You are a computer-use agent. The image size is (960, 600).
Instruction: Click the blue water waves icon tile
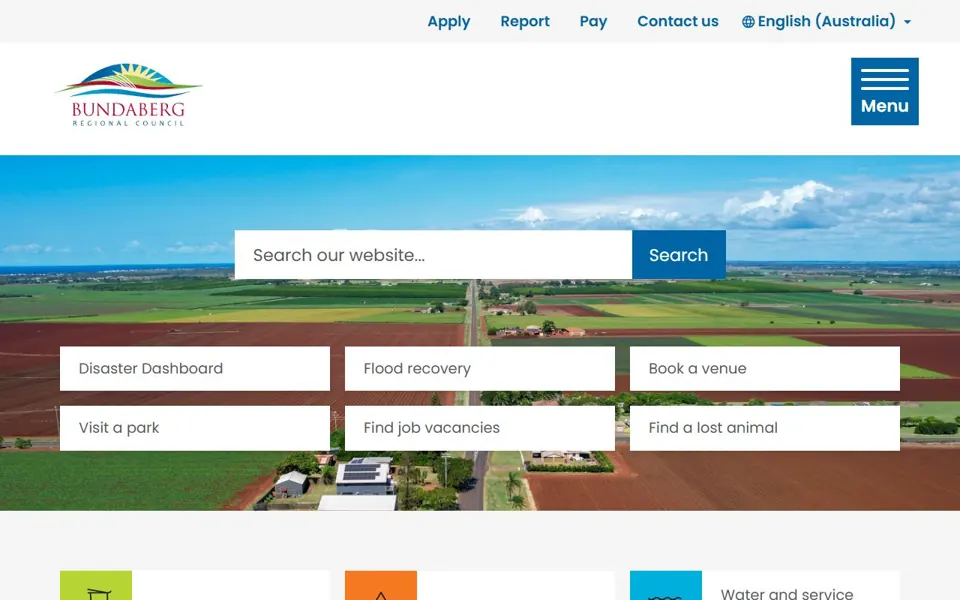coord(666,586)
